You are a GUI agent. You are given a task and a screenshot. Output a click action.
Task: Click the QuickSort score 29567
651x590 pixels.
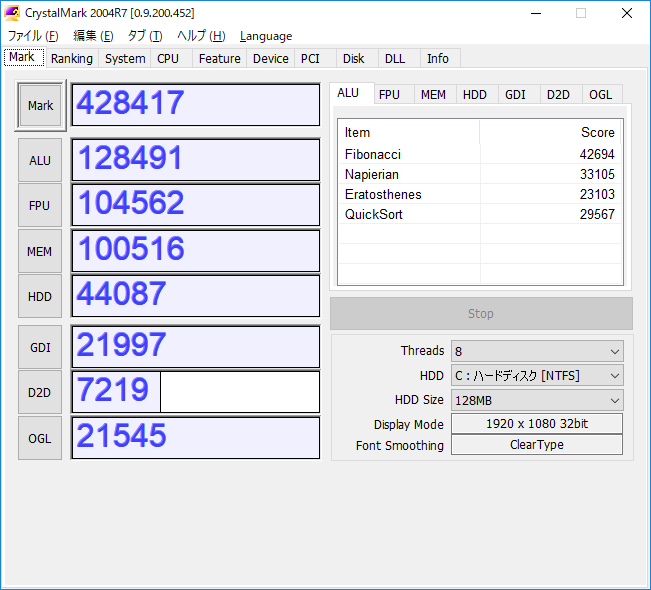coord(597,214)
